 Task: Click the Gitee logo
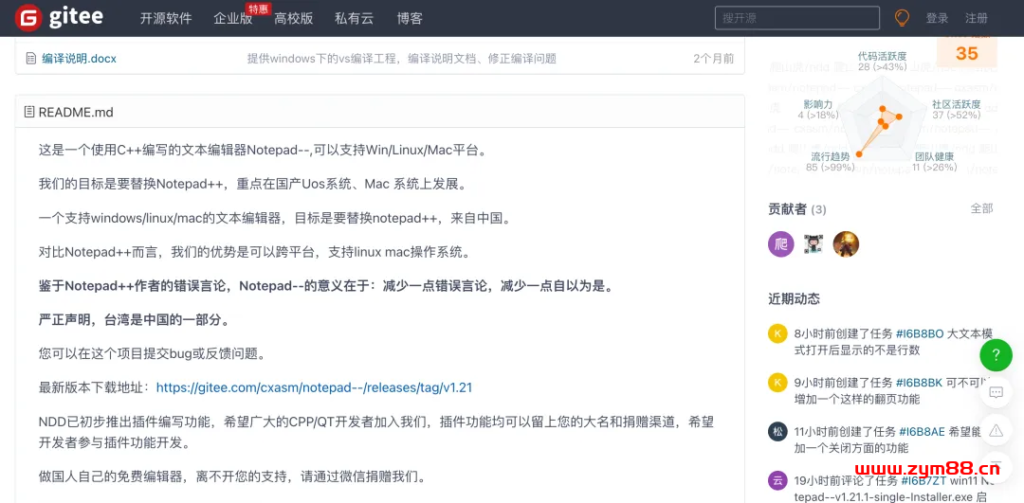click(x=59, y=18)
